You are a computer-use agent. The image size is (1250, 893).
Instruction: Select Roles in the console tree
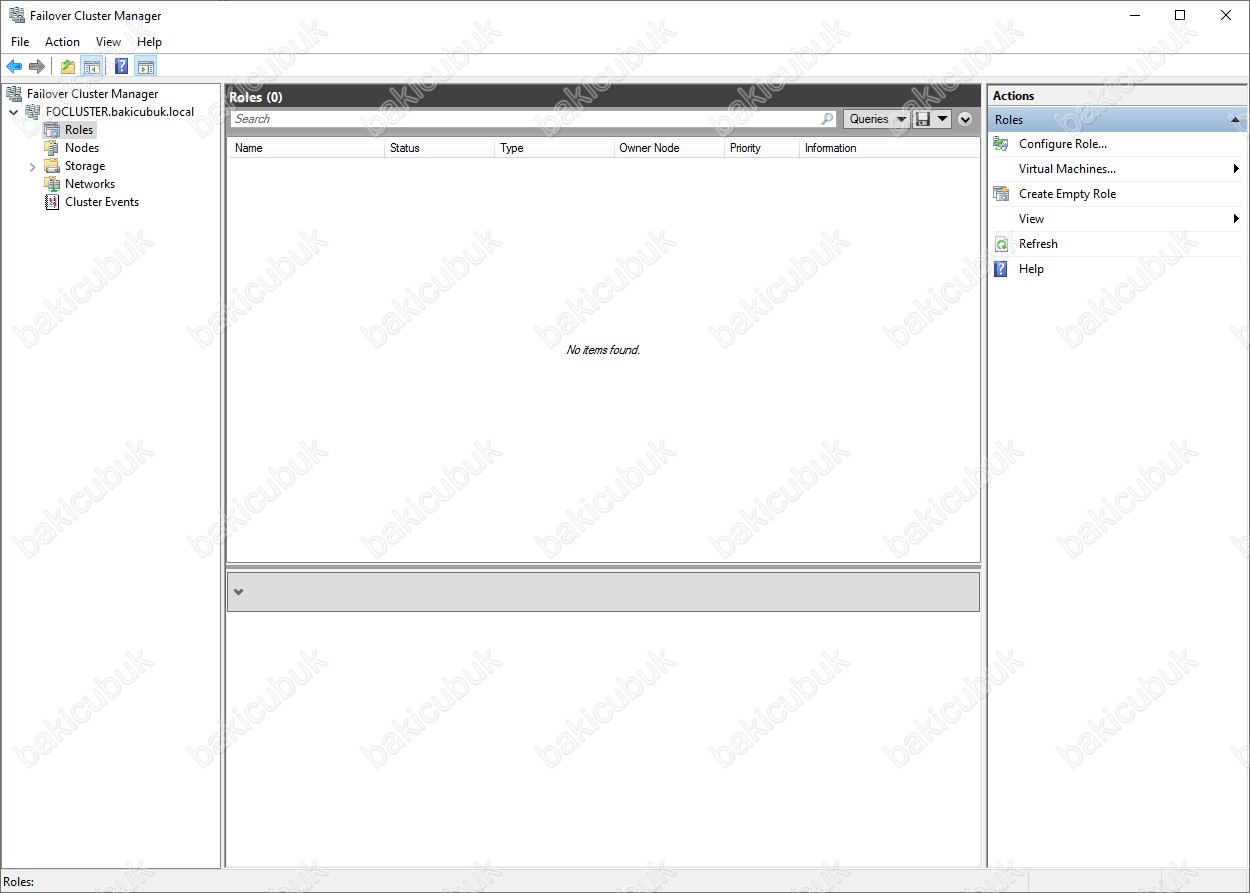[x=79, y=130]
